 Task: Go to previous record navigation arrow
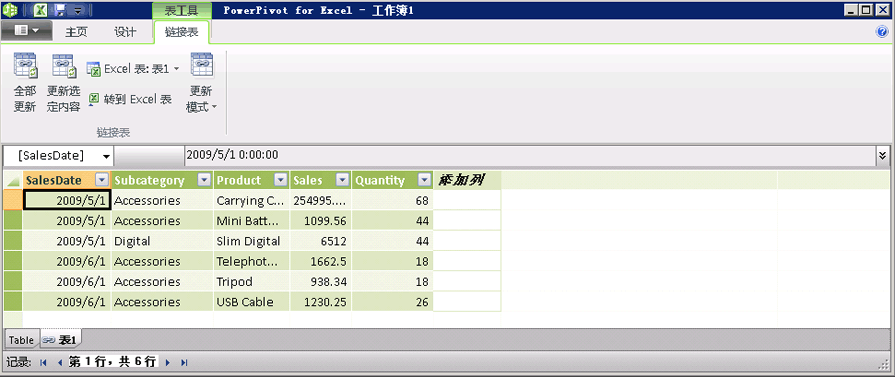(x=60, y=362)
